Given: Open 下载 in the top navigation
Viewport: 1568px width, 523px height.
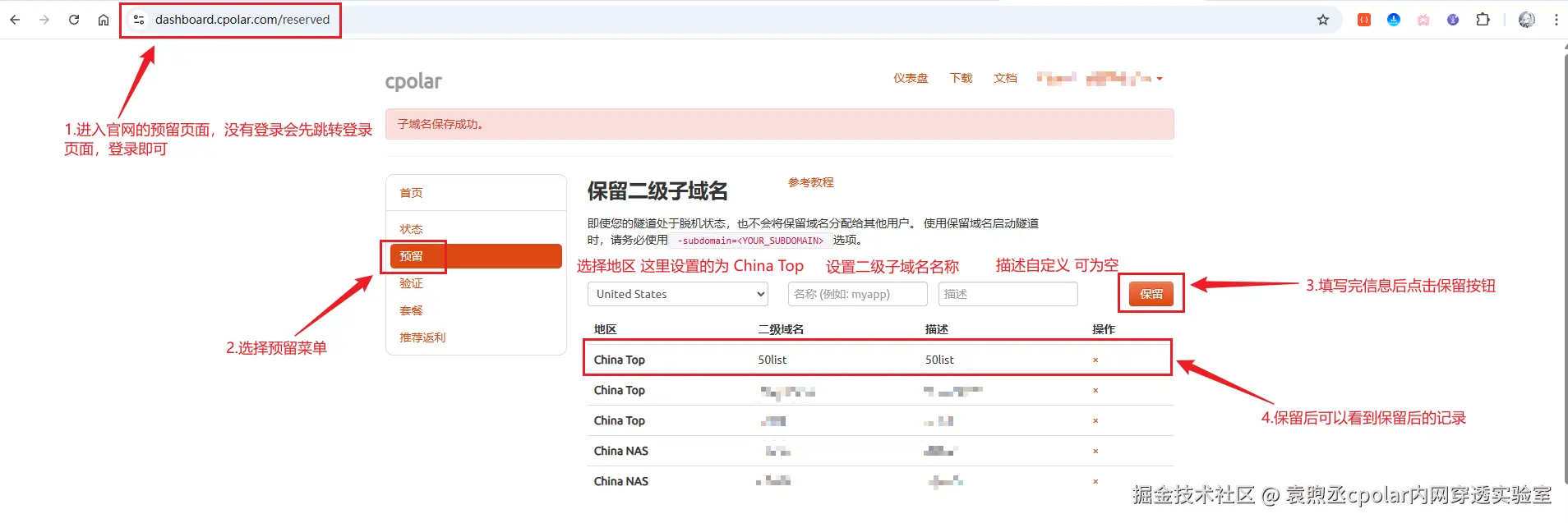Looking at the screenshot, I should click(x=961, y=79).
